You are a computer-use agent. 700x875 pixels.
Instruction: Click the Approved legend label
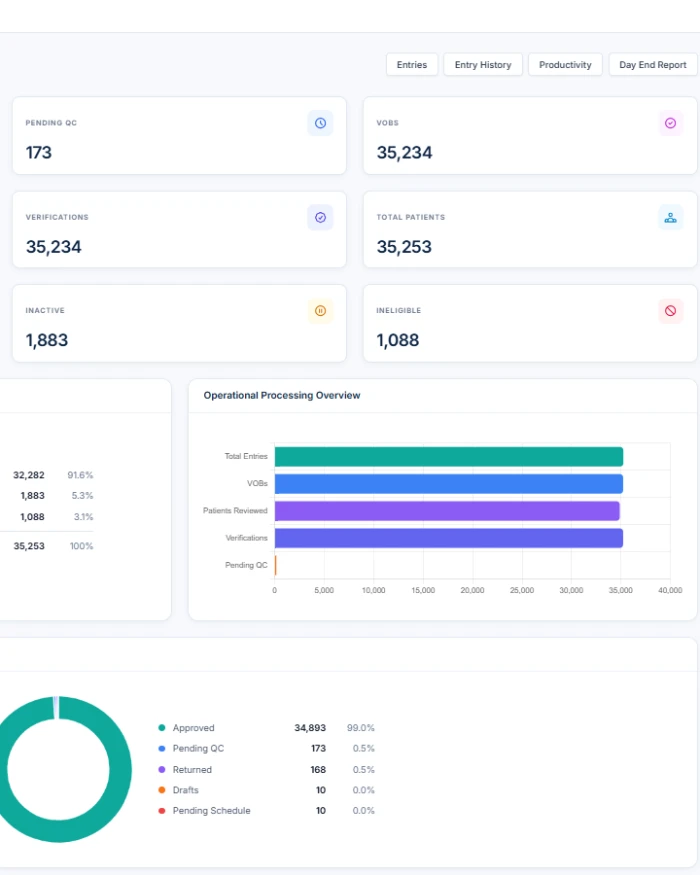click(193, 728)
